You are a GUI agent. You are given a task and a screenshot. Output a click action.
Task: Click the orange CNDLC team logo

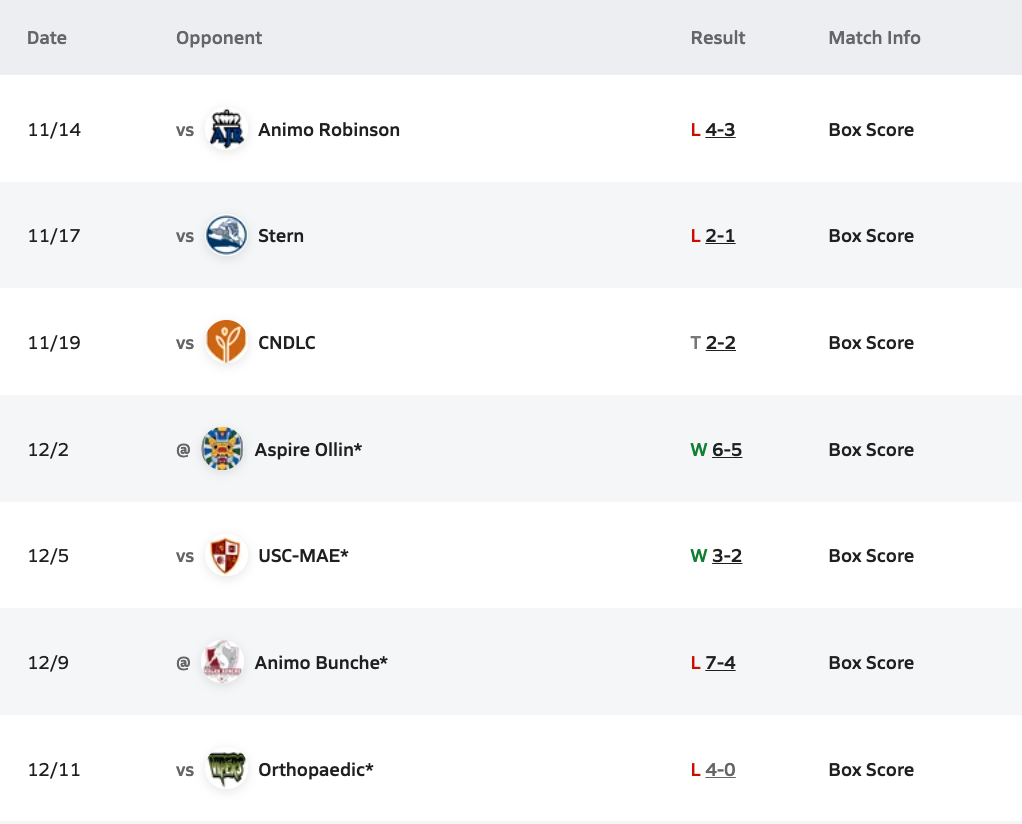226,343
